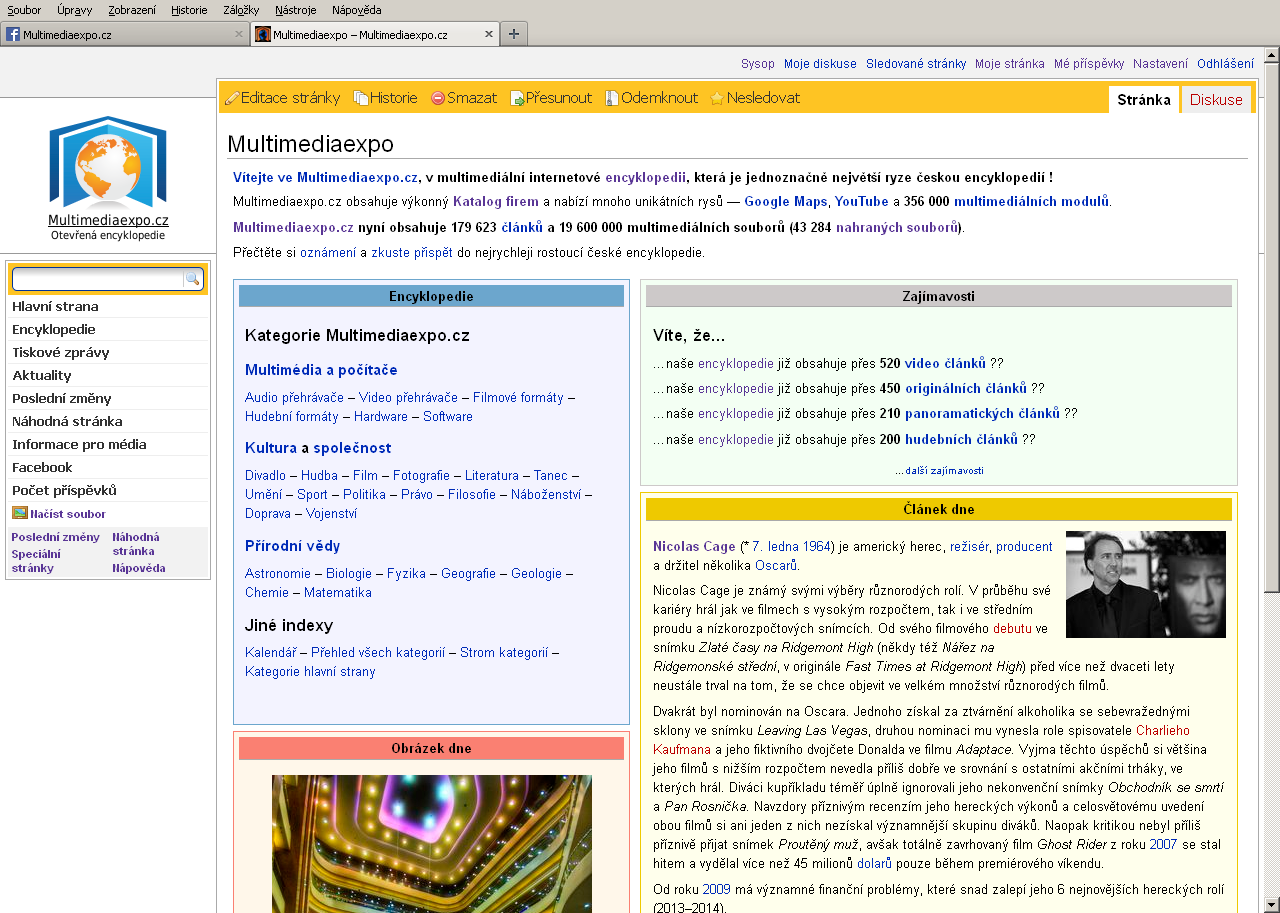Image resolution: width=1280 pixels, height=913 pixels.
Task: Open the Astronomie category link
Action: point(278,573)
